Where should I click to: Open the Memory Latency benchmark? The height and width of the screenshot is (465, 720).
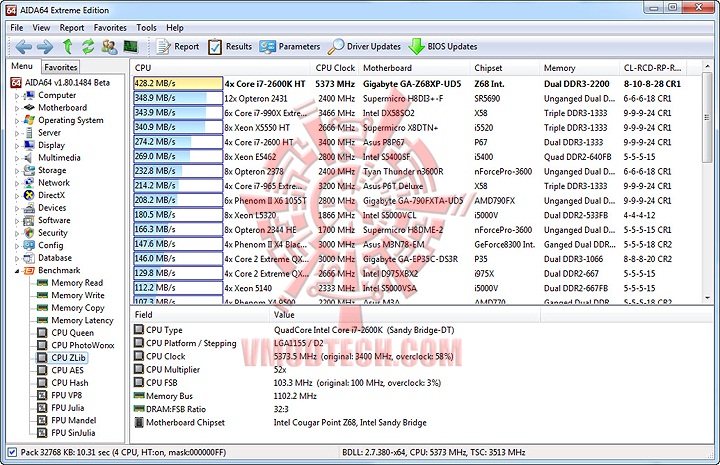tap(82, 320)
